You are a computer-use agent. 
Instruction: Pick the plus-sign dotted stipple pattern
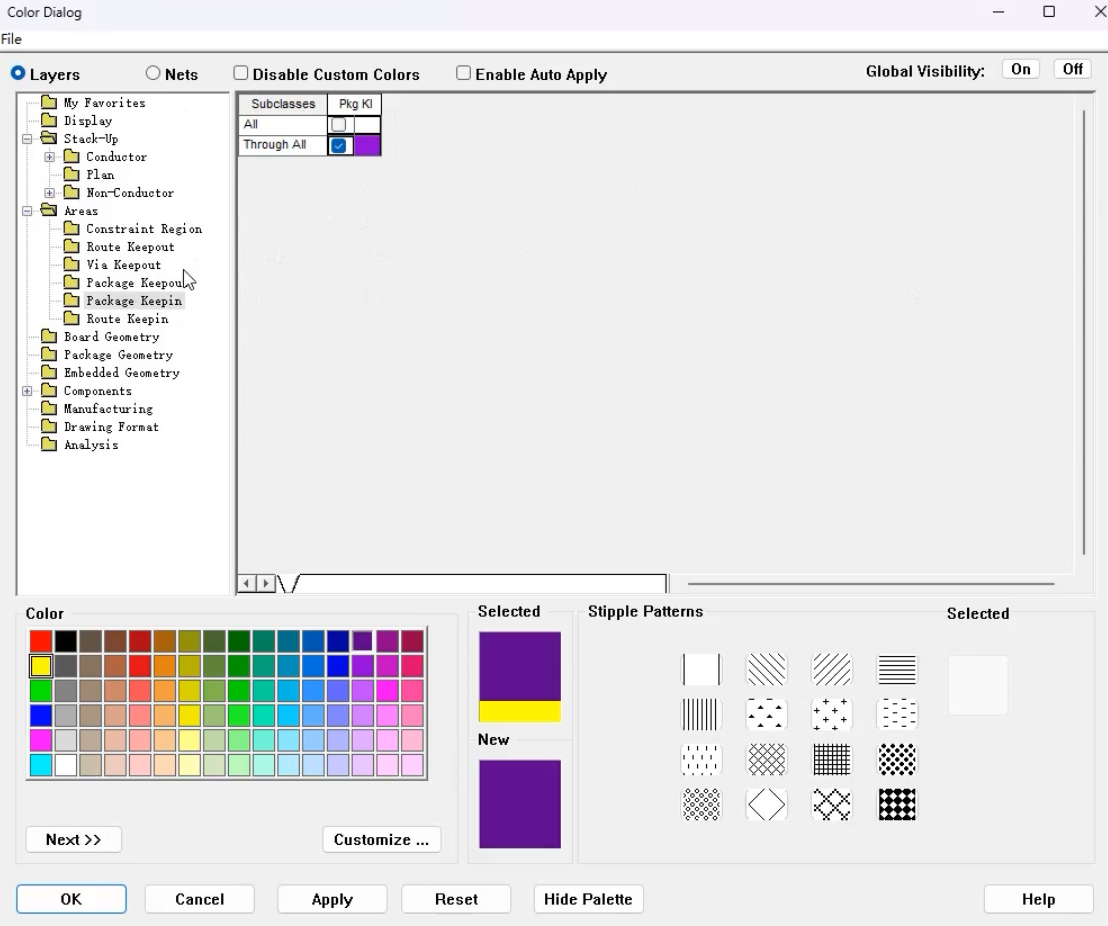point(832,715)
